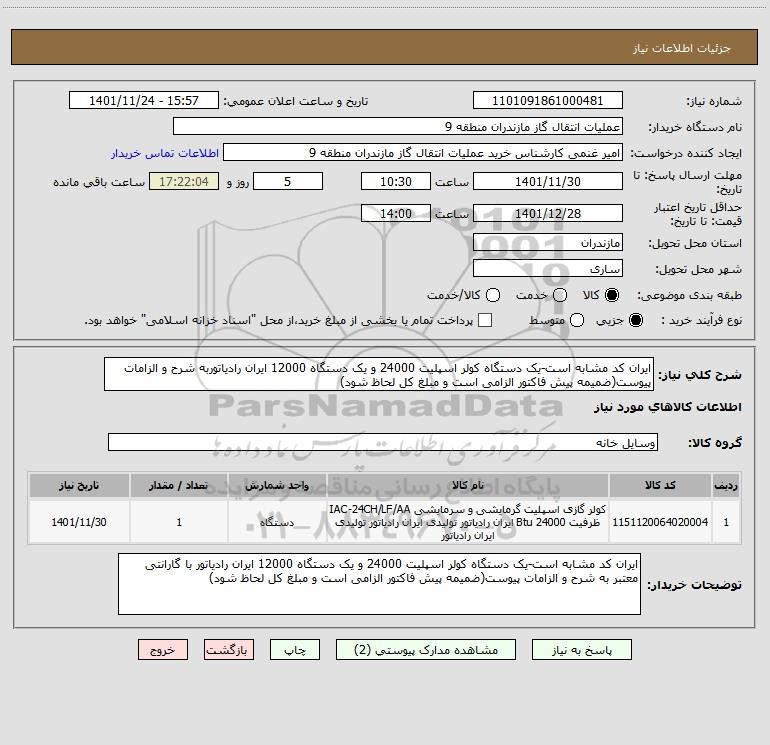Click the announcement date field 1401/11/24 - 15:57
This screenshot has height=745, width=770.
144,101
